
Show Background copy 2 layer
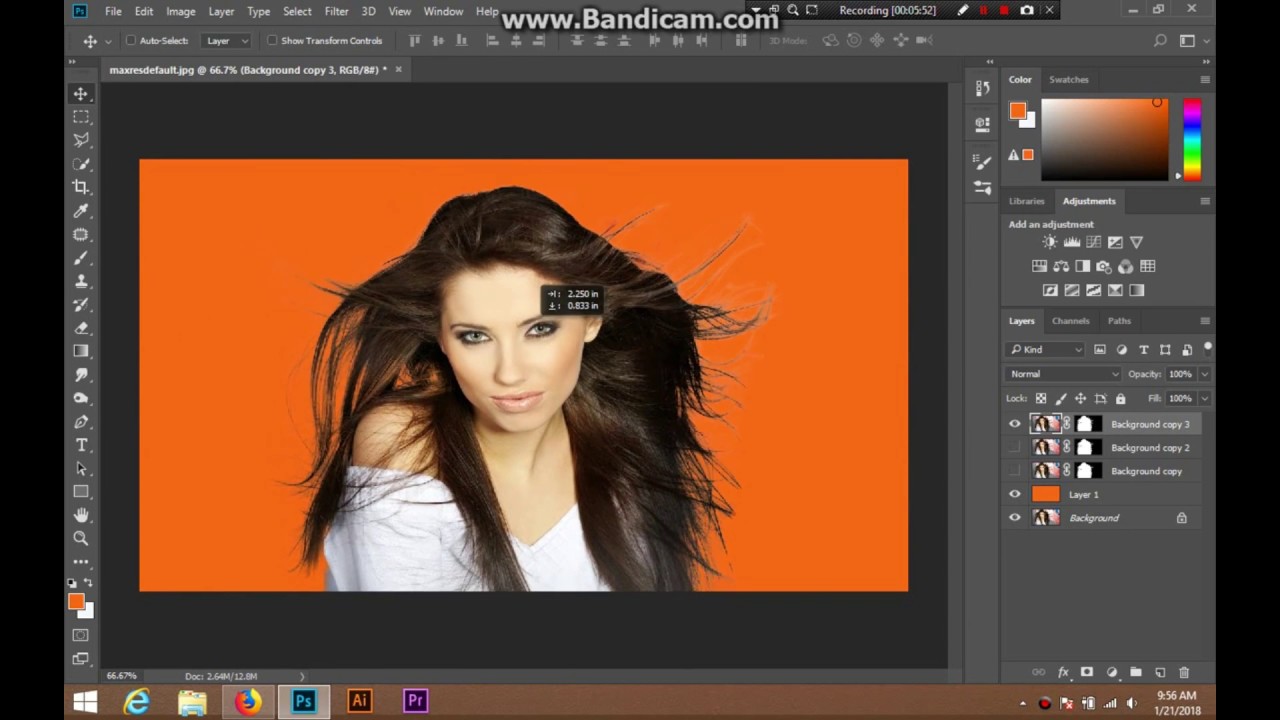point(1015,448)
